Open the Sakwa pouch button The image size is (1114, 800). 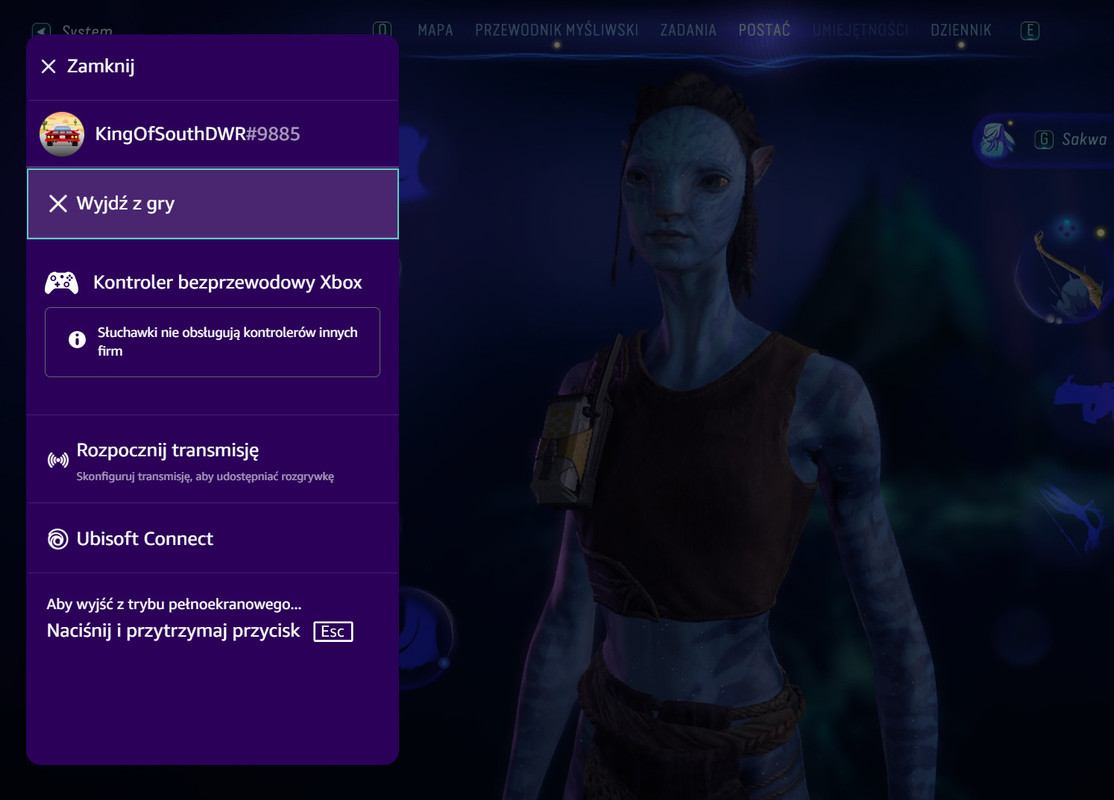point(1044,140)
